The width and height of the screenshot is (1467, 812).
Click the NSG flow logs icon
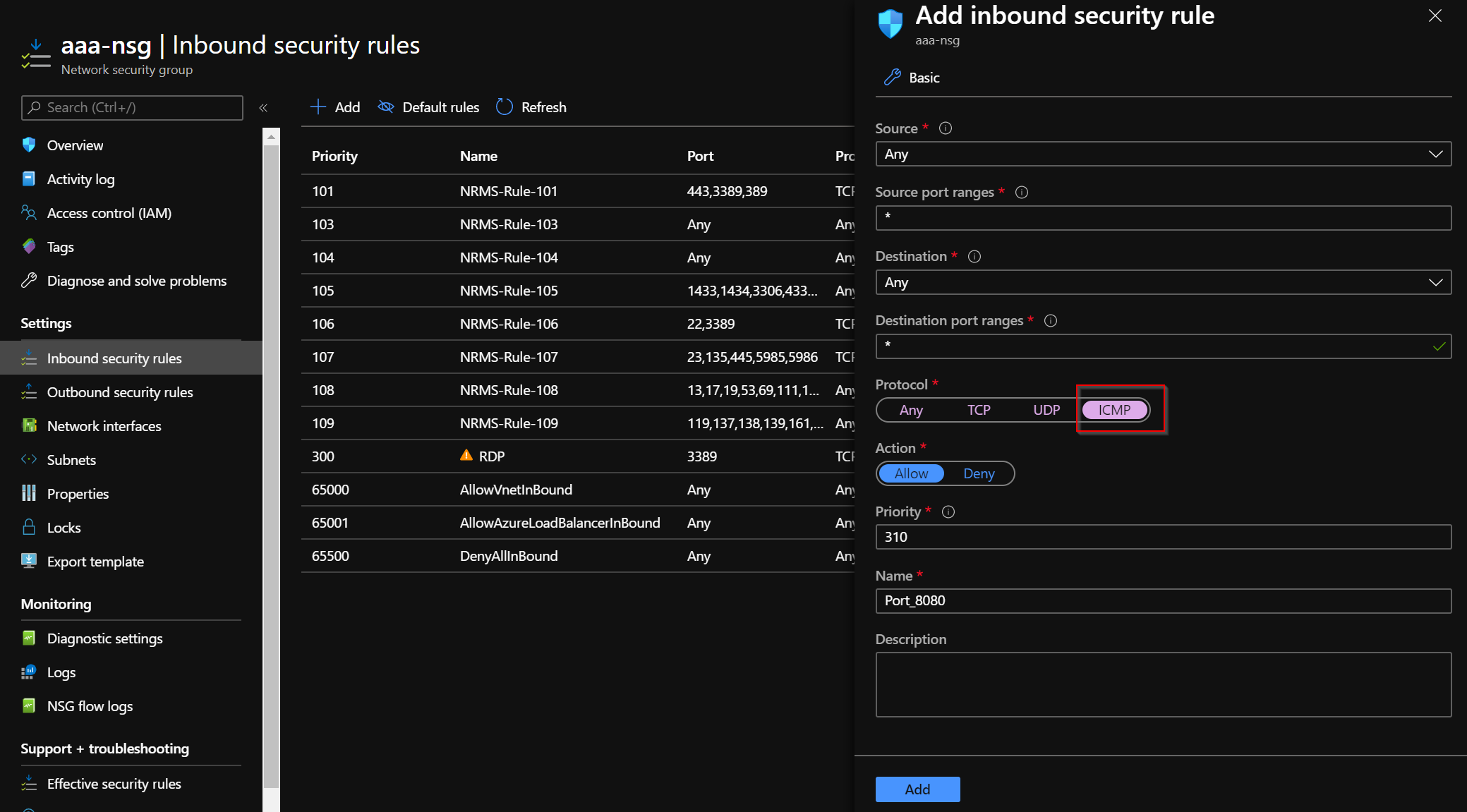pos(29,705)
